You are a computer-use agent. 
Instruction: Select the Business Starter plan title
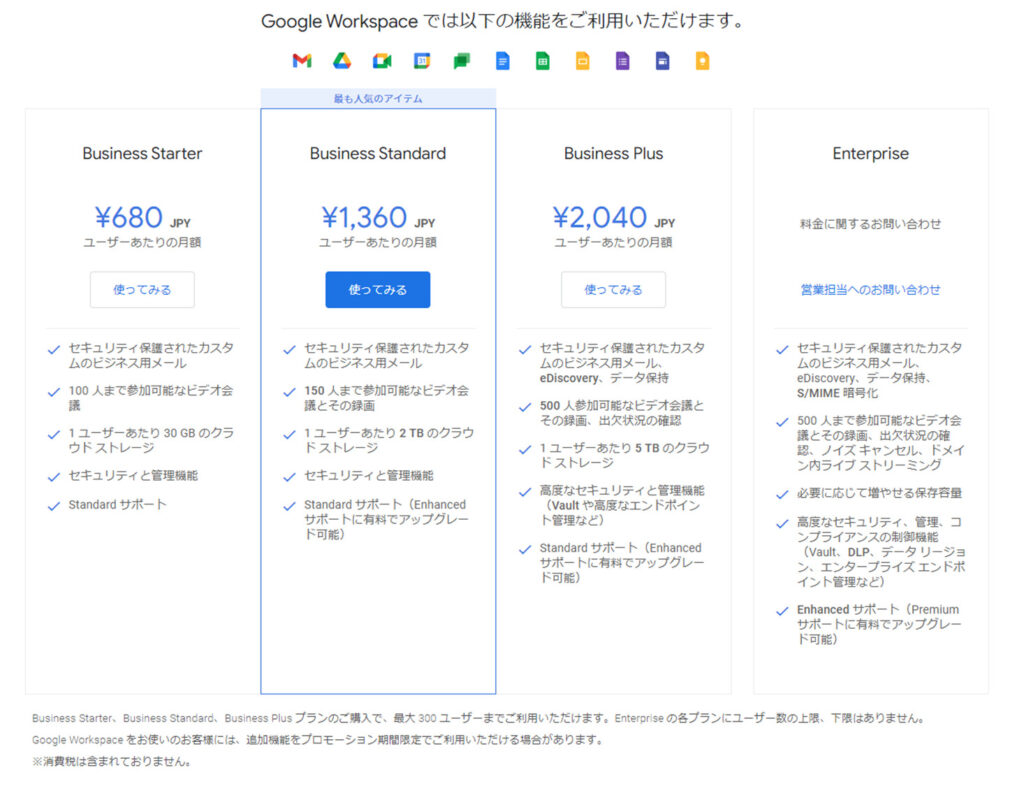pyautogui.click(x=142, y=153)
